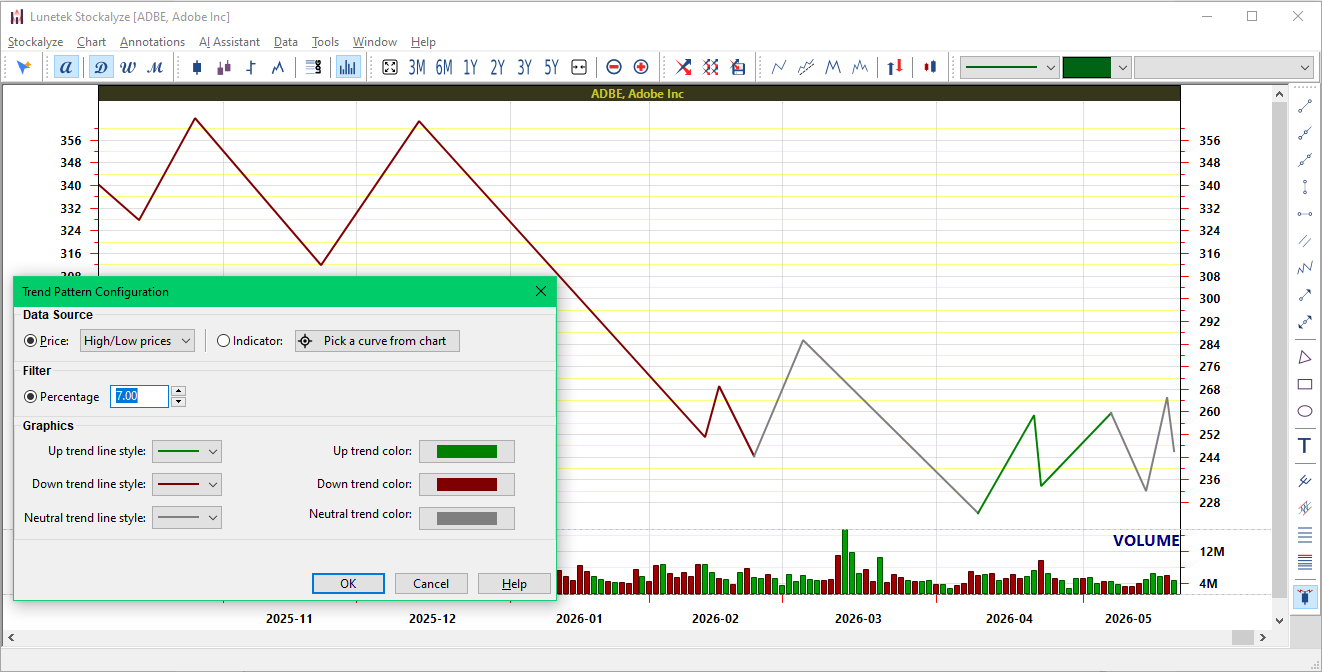The width and height of the screenshot is (1322, 672).
Task: Switch to Monthly period with M button
Action: (x=155, y=67)
